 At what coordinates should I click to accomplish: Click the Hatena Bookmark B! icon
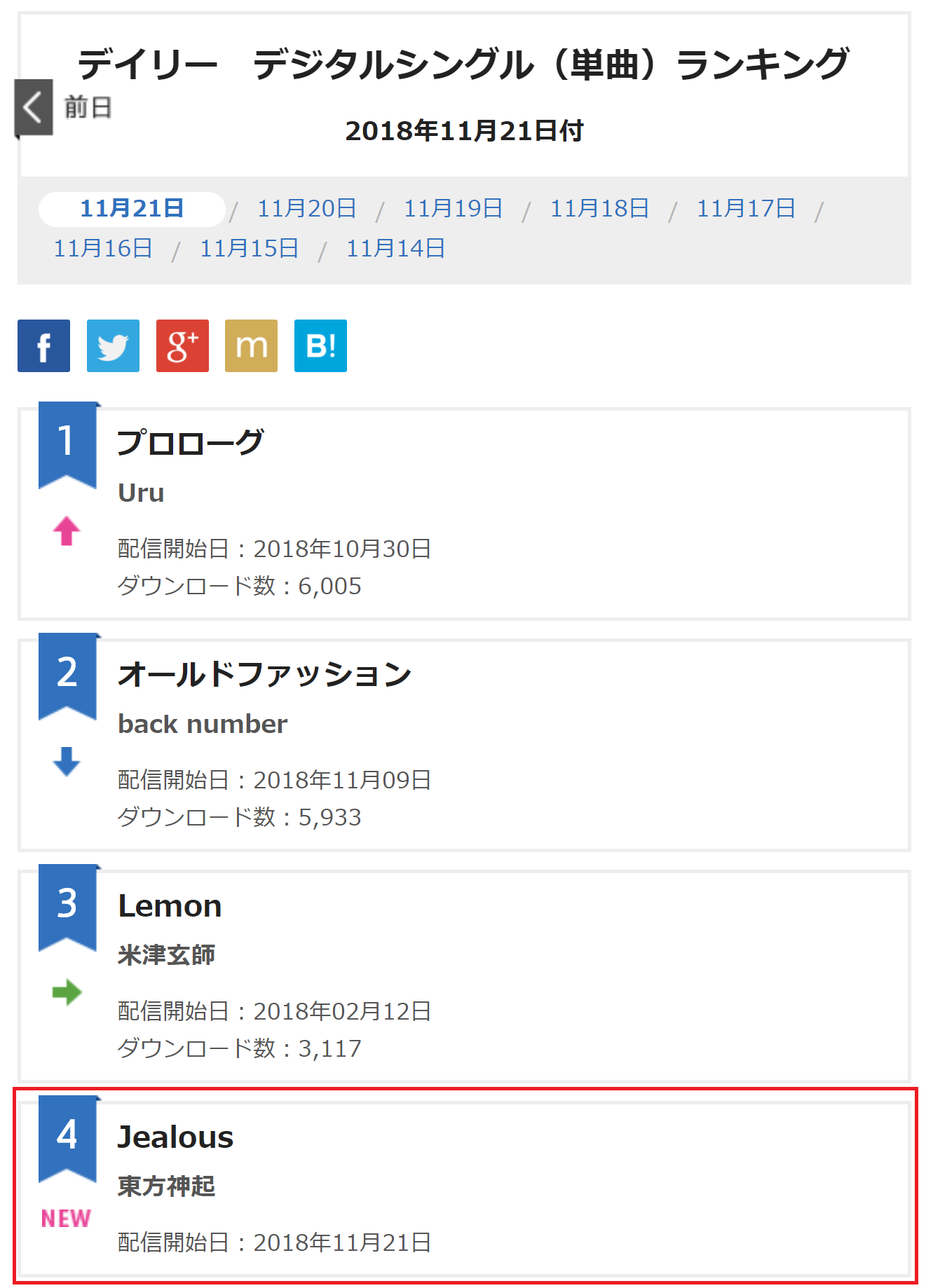coord(320,346)
